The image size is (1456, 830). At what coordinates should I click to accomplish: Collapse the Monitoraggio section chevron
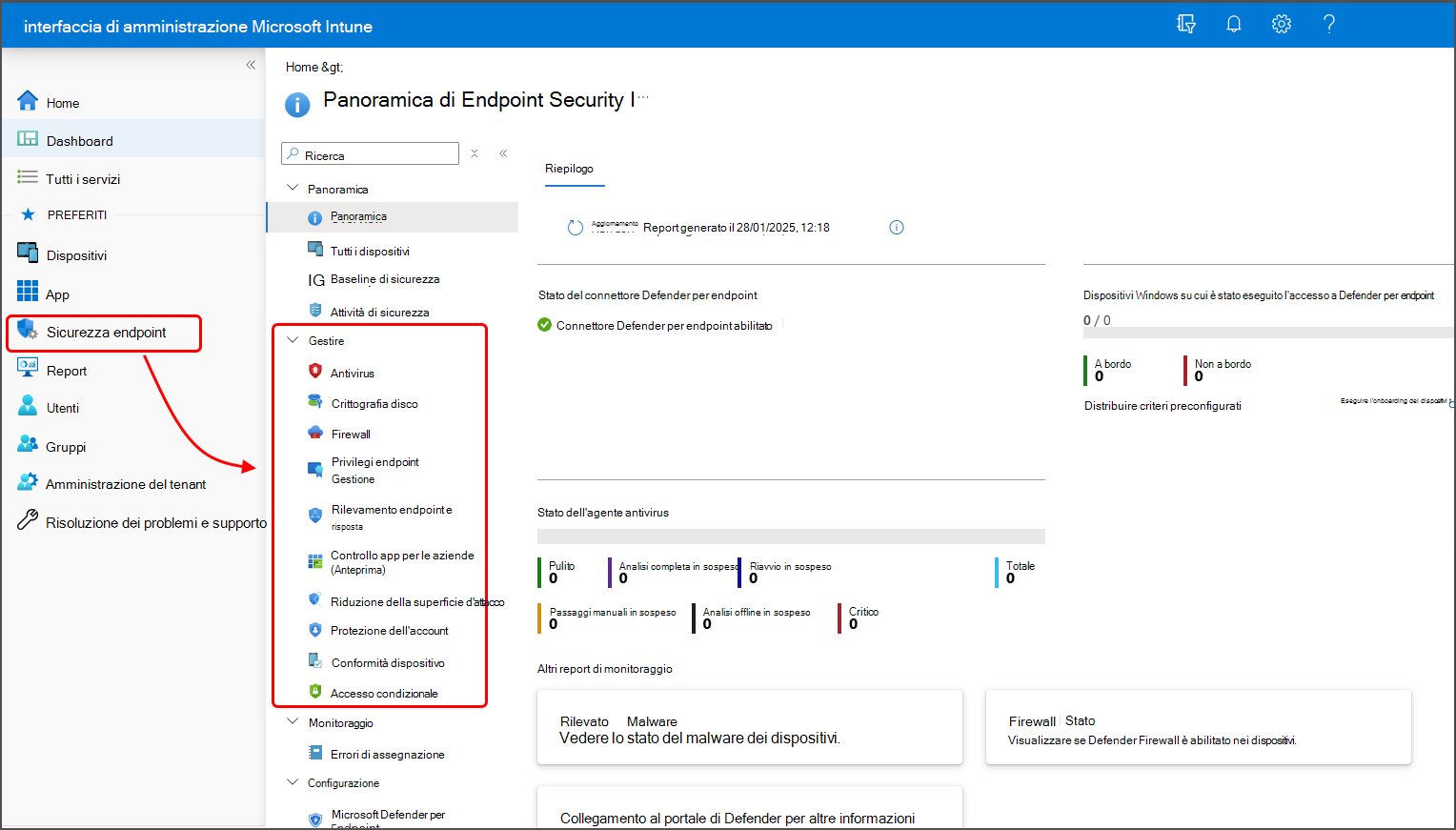(293, 721)
